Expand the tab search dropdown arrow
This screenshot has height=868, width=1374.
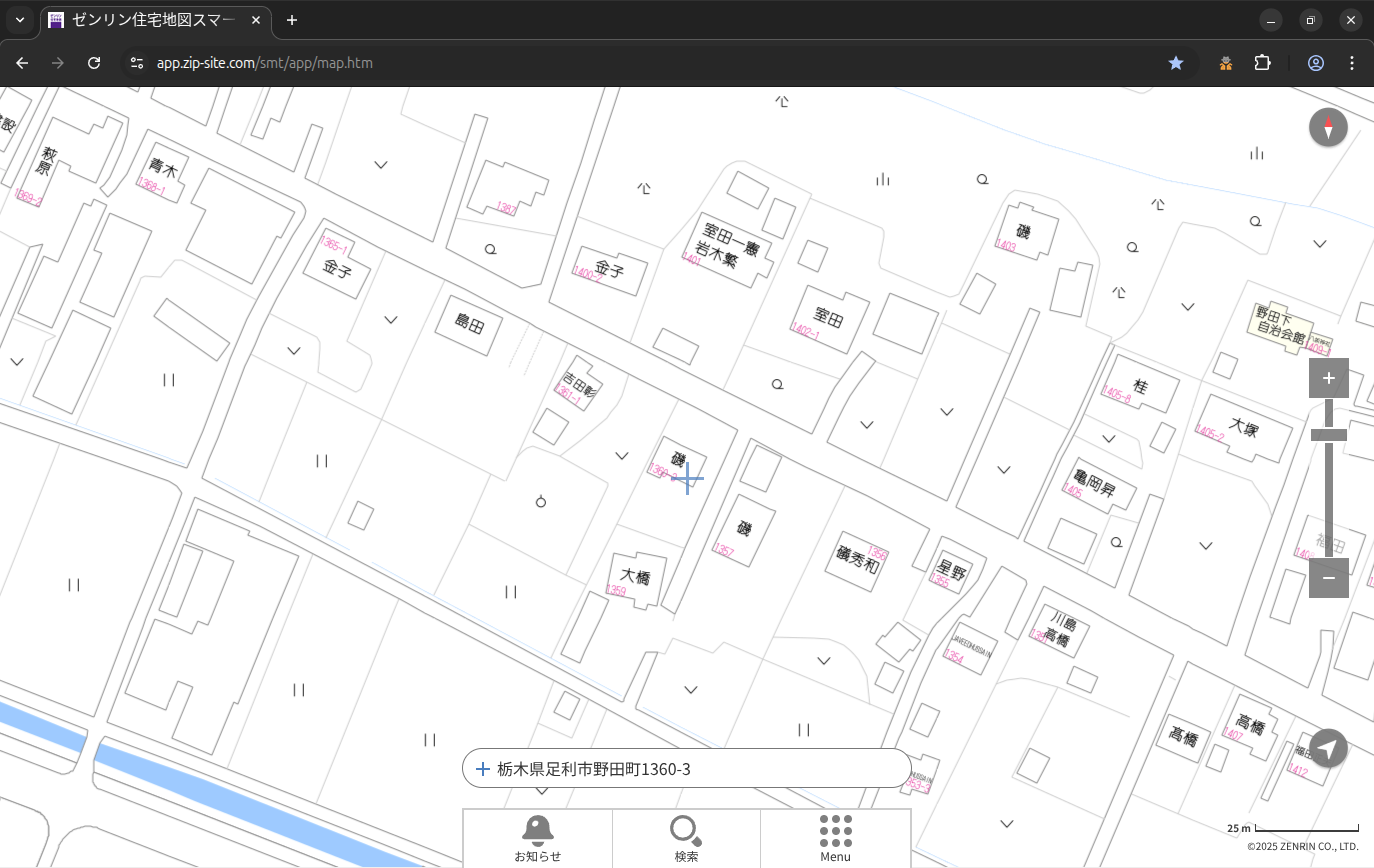[20, 20]
